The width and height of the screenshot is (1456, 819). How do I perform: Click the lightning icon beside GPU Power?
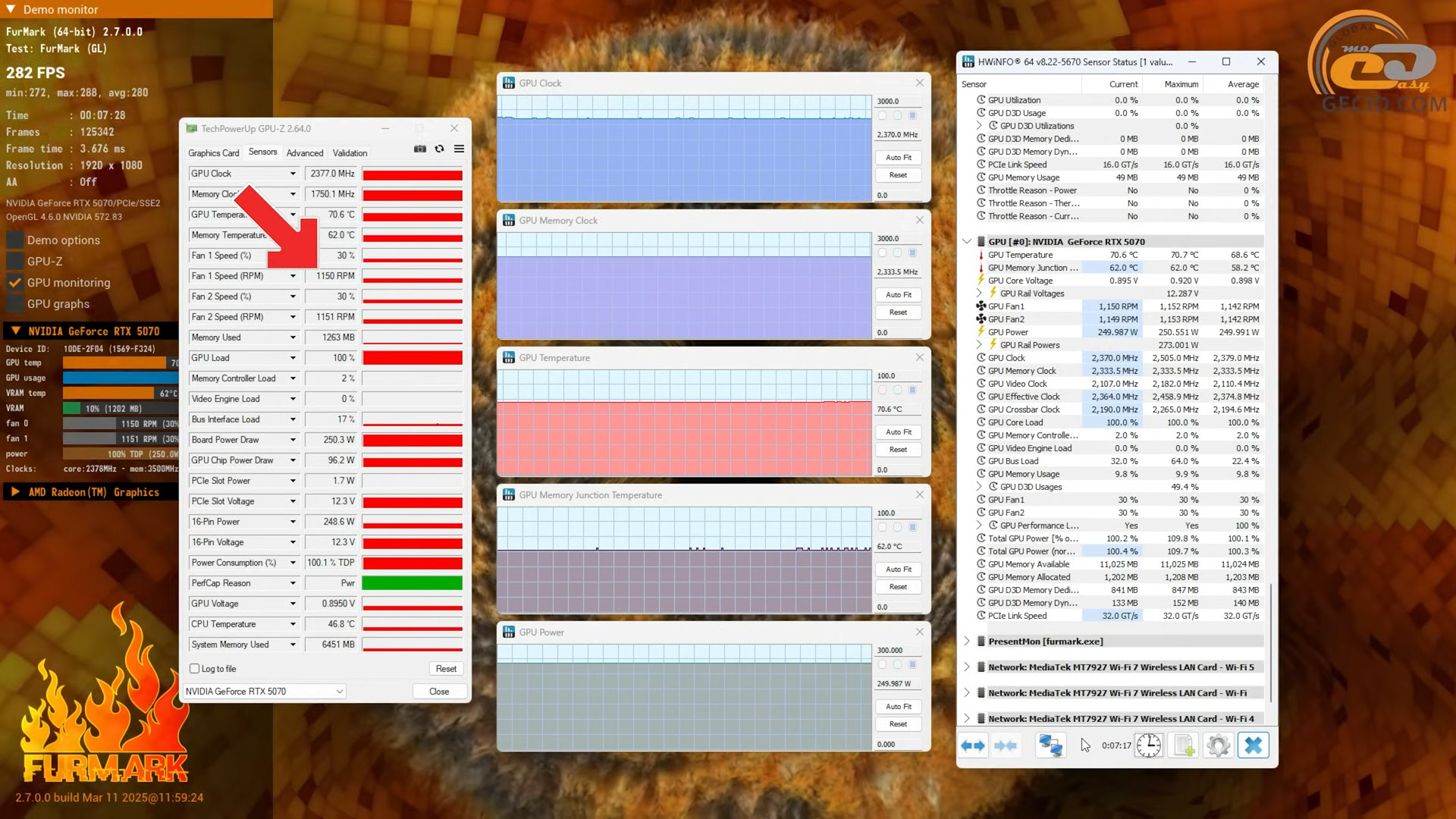[981, 332]
